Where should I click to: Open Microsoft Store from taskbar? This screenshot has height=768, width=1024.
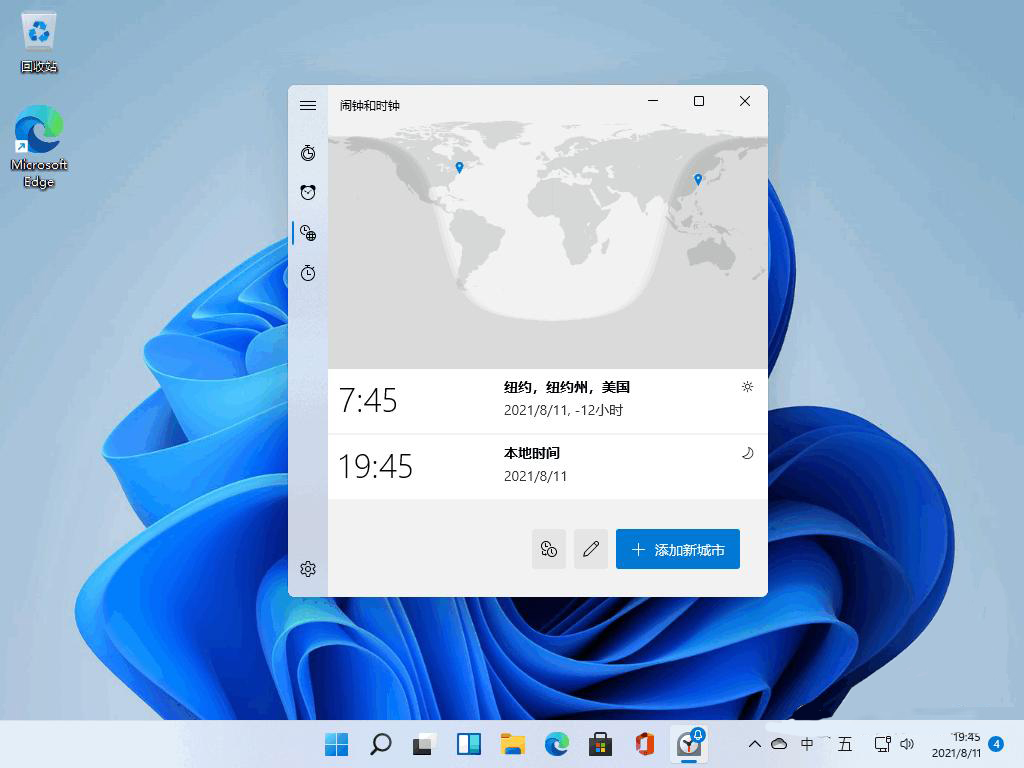(600, 744)
